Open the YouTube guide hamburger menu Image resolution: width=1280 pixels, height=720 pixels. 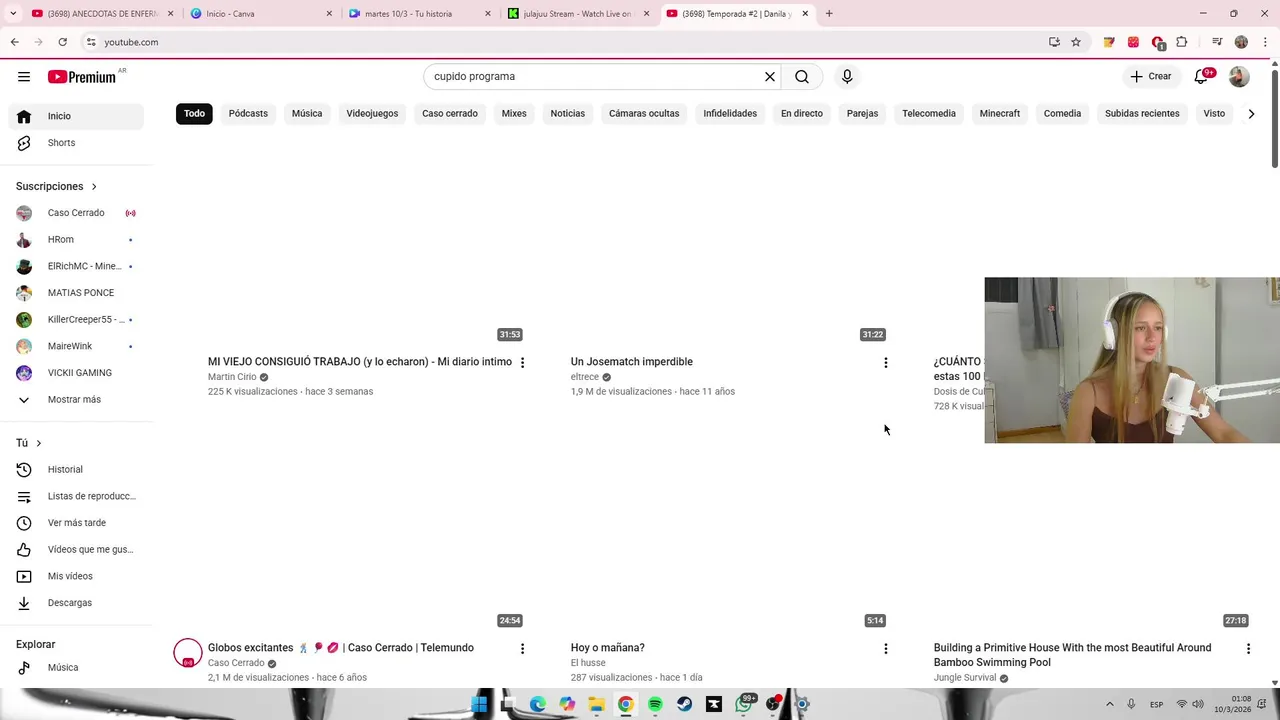[24, 77]
